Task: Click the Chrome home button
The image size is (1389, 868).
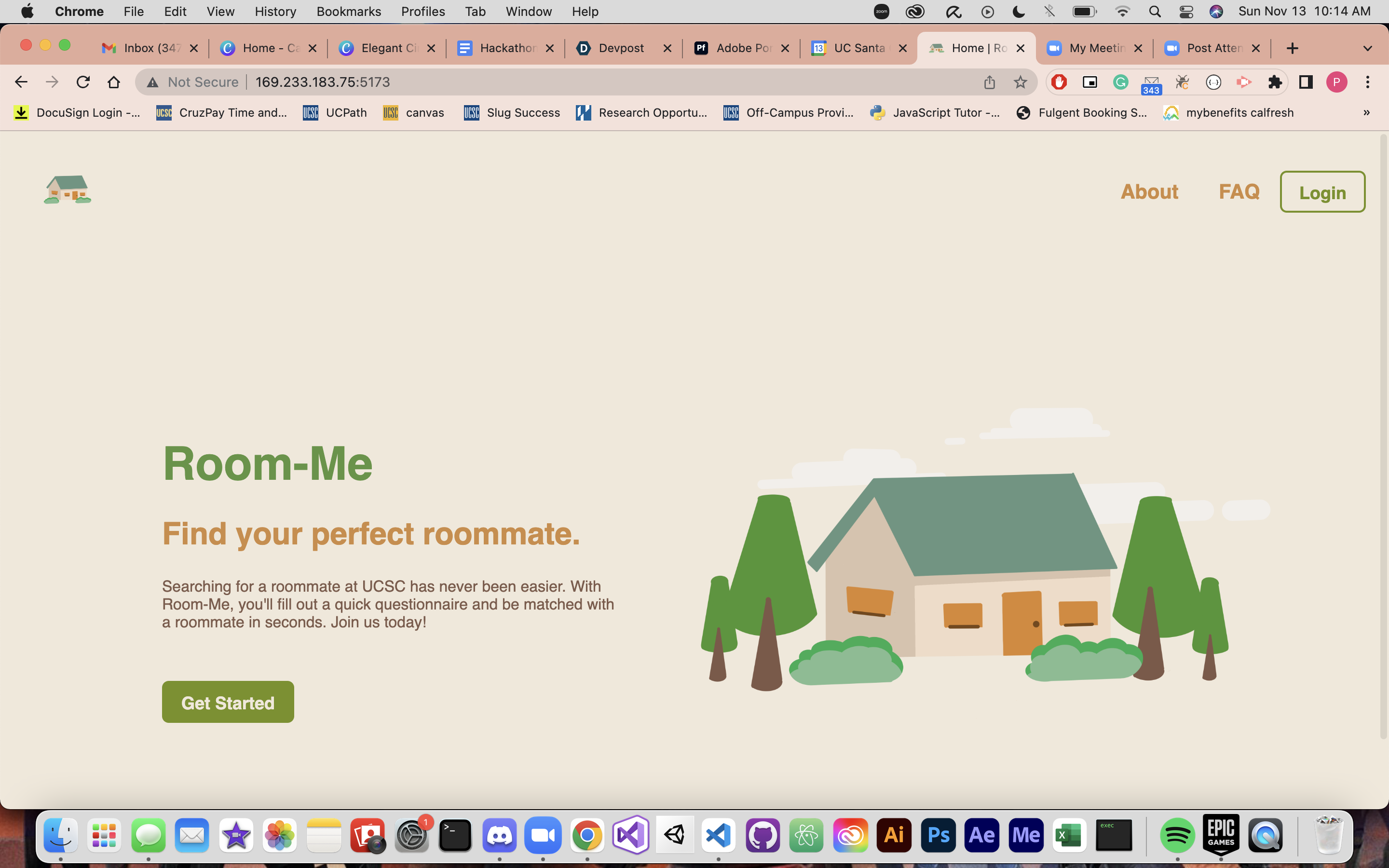Action: tap(114, 82)
